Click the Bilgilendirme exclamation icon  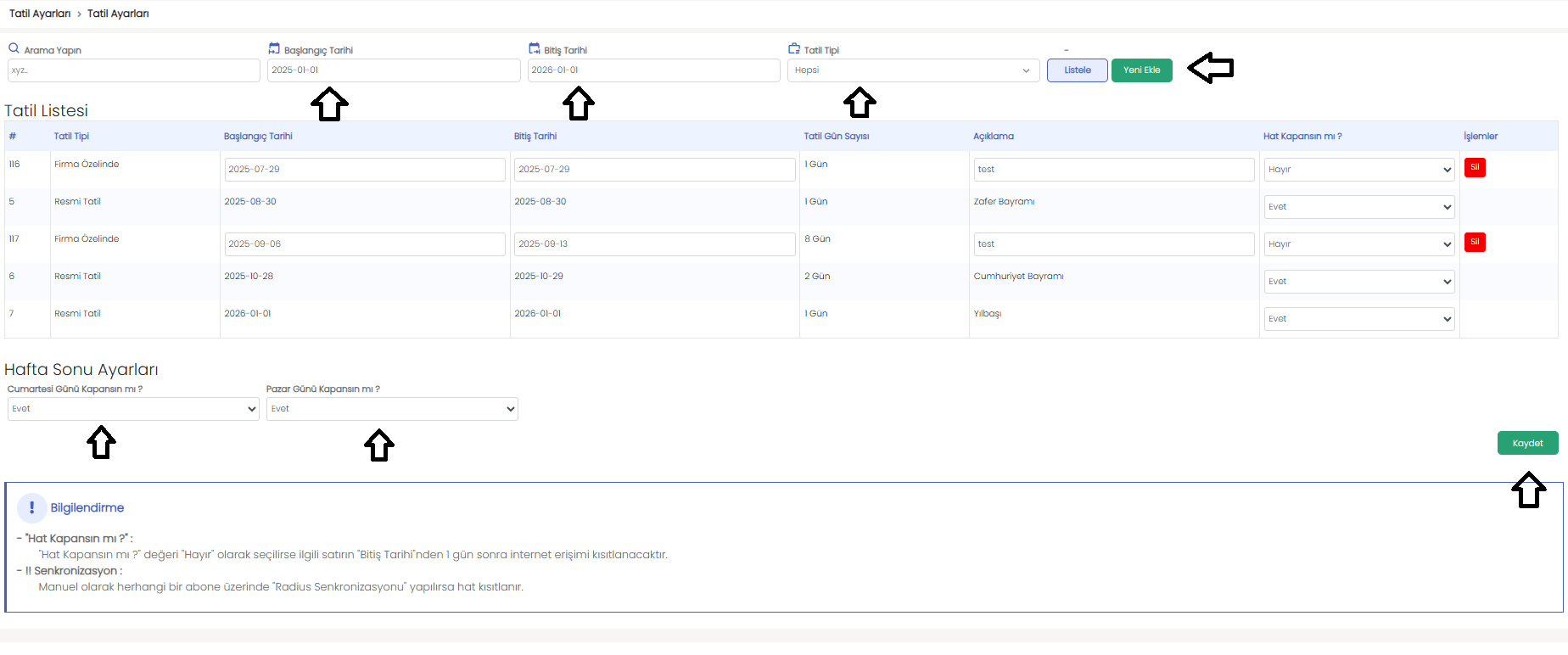pyautogui.click(x=31, y=507)
